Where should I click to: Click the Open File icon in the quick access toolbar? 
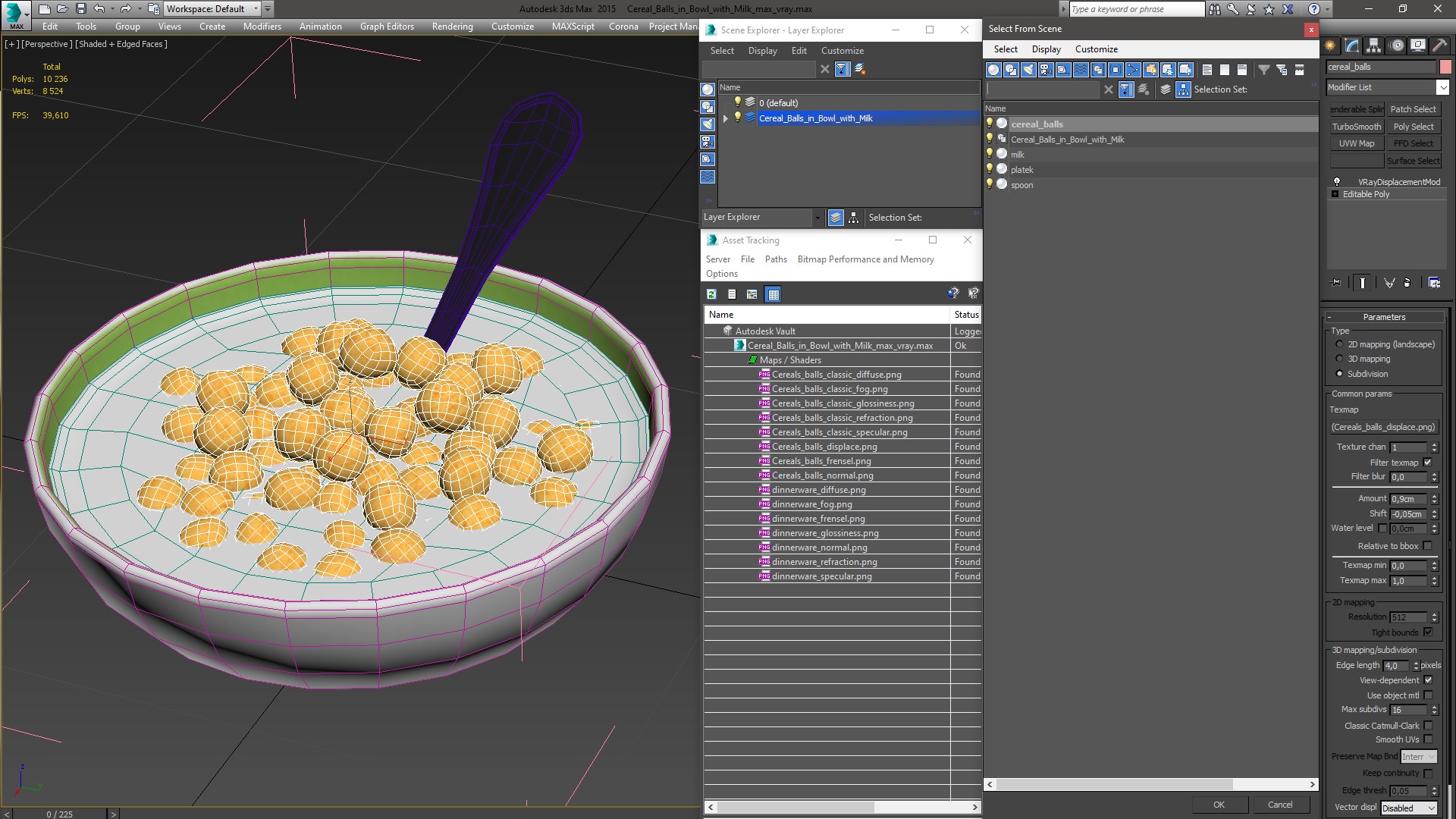(x=63, y=9)
